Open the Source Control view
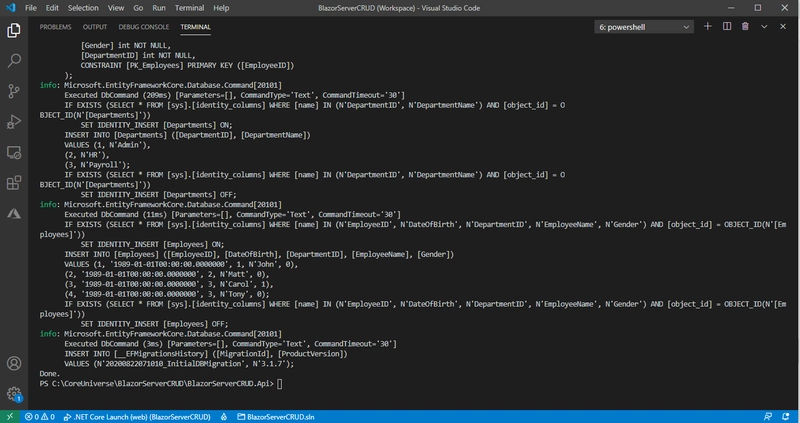 14,92
